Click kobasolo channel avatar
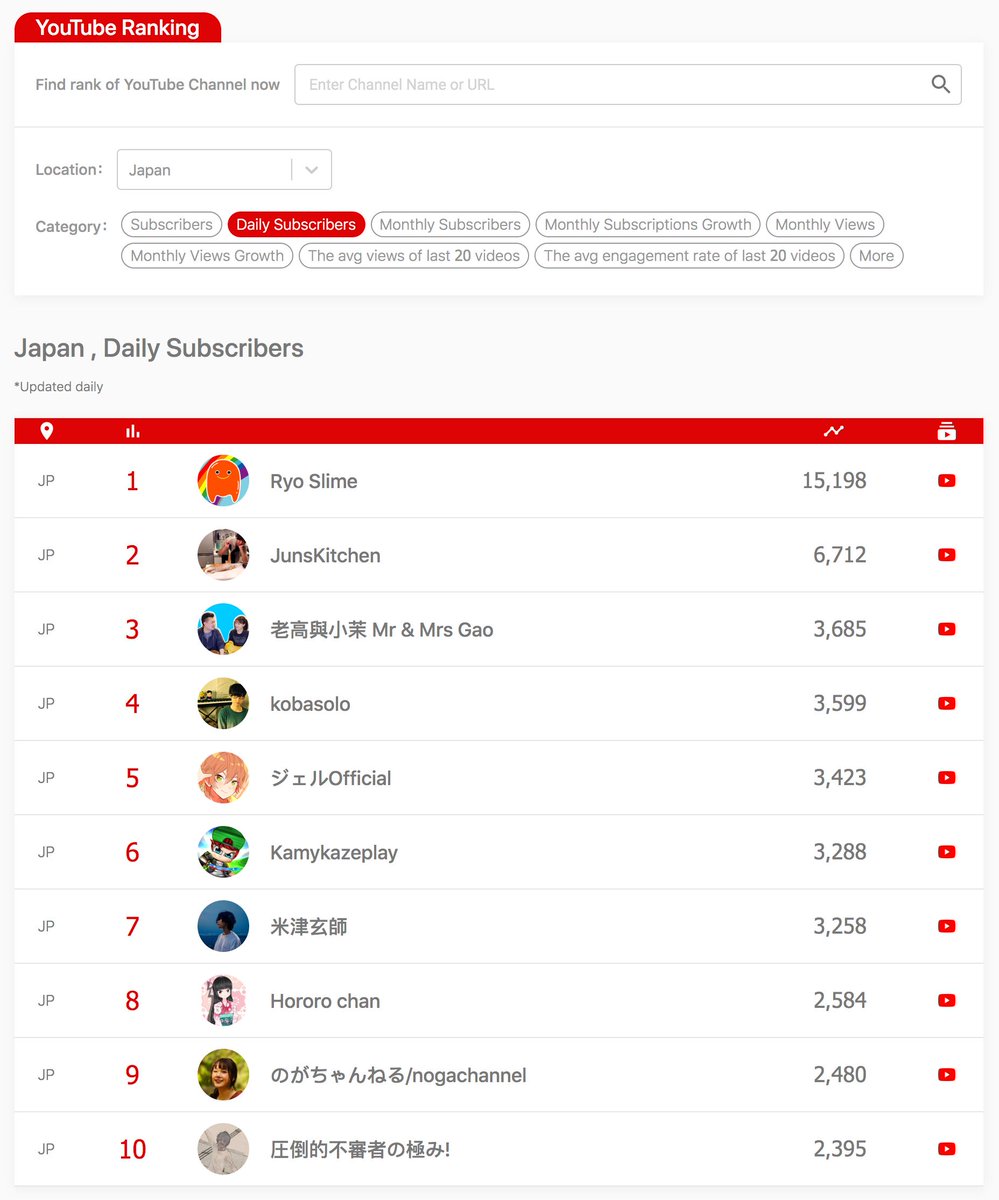The height and width of the screenshot is (1200, 999). (223, 703)
